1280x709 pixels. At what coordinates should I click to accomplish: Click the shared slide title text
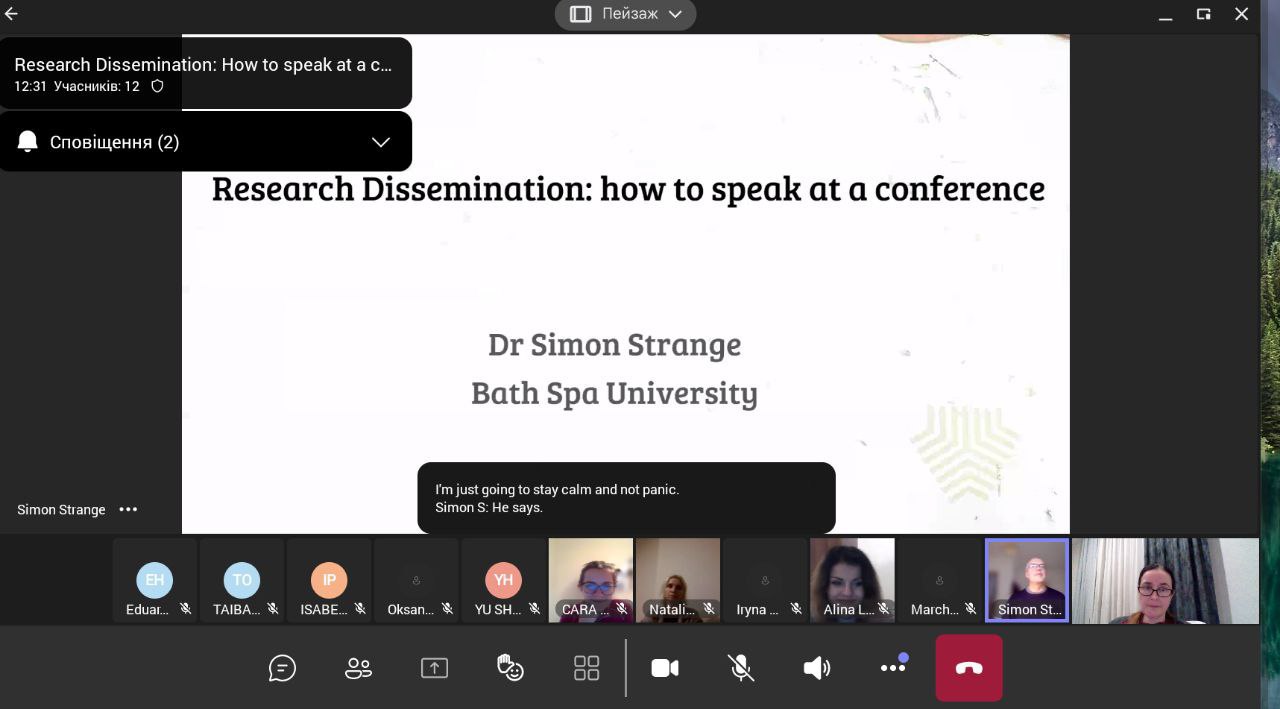click(628, 188)
